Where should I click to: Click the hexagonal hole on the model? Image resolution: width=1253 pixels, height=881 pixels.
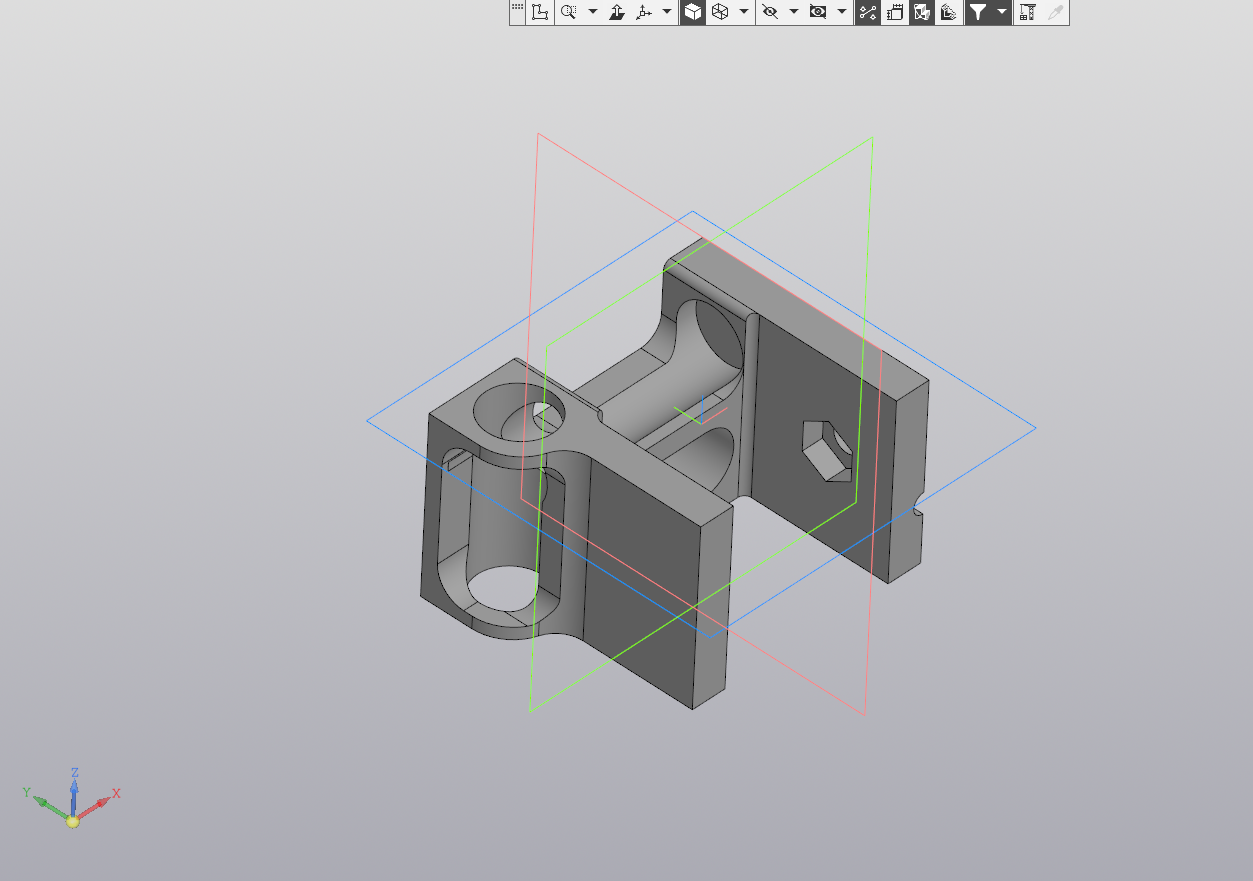coord(826,447)
